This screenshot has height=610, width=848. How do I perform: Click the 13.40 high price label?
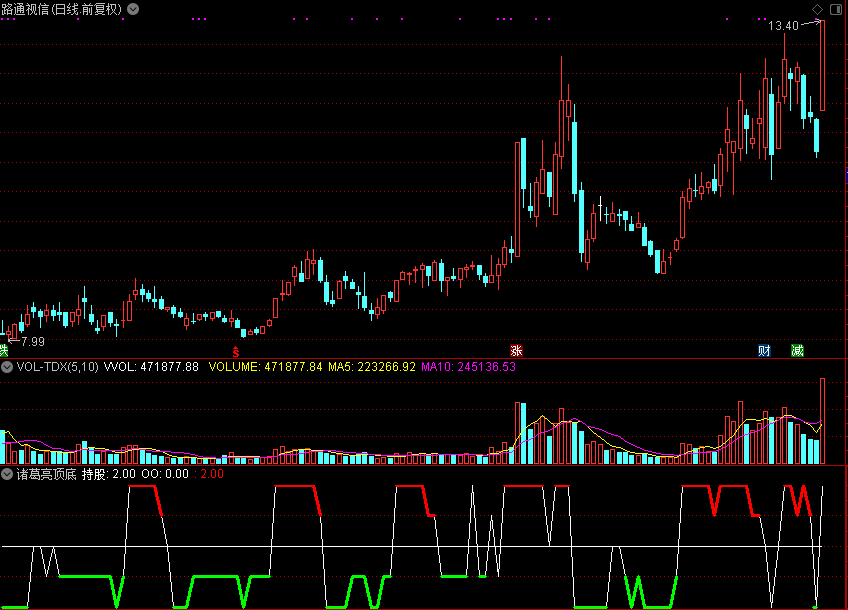click(x=783, y=26)
